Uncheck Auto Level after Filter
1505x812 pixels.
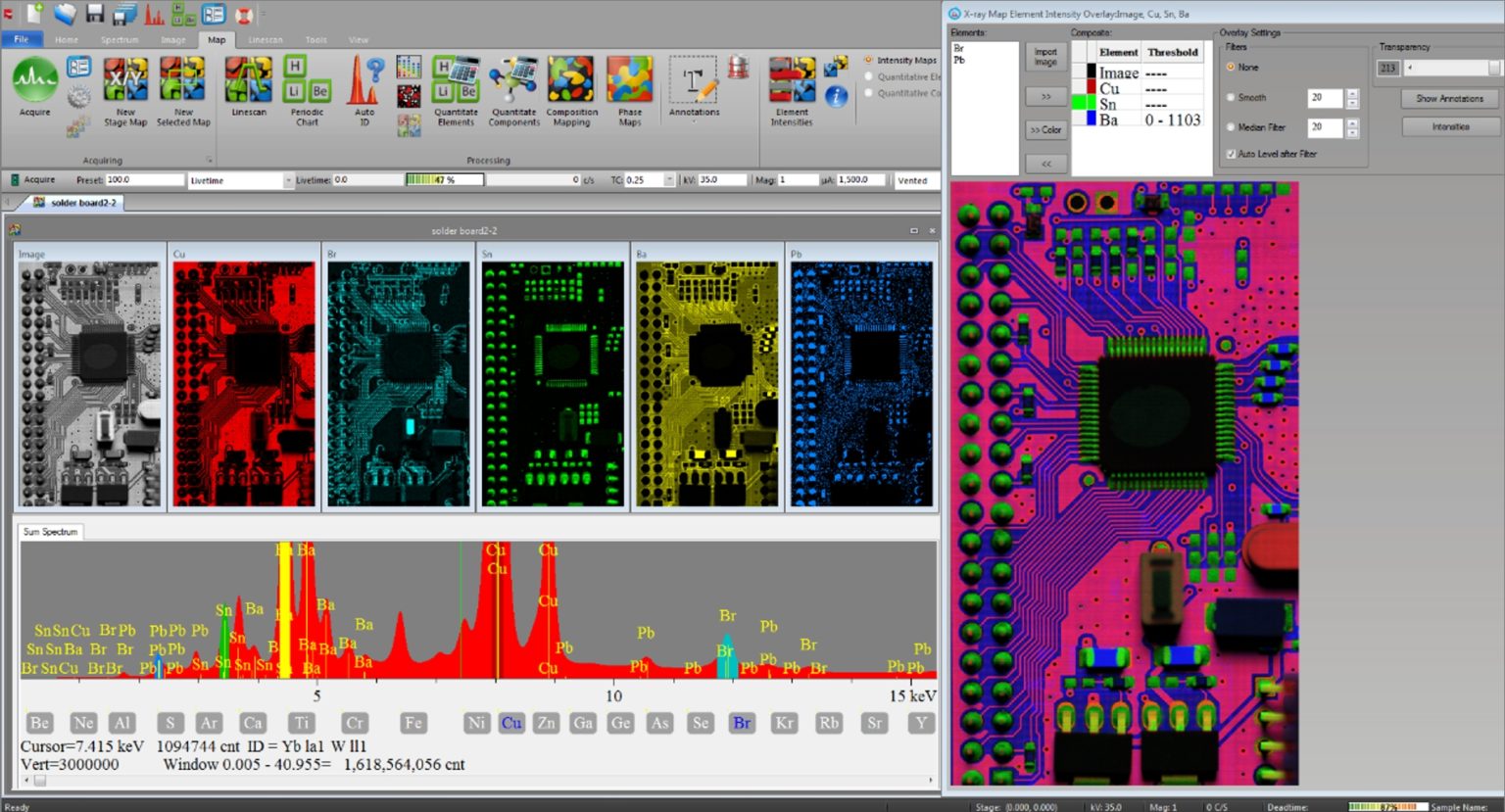click(x=1231, y=154)
